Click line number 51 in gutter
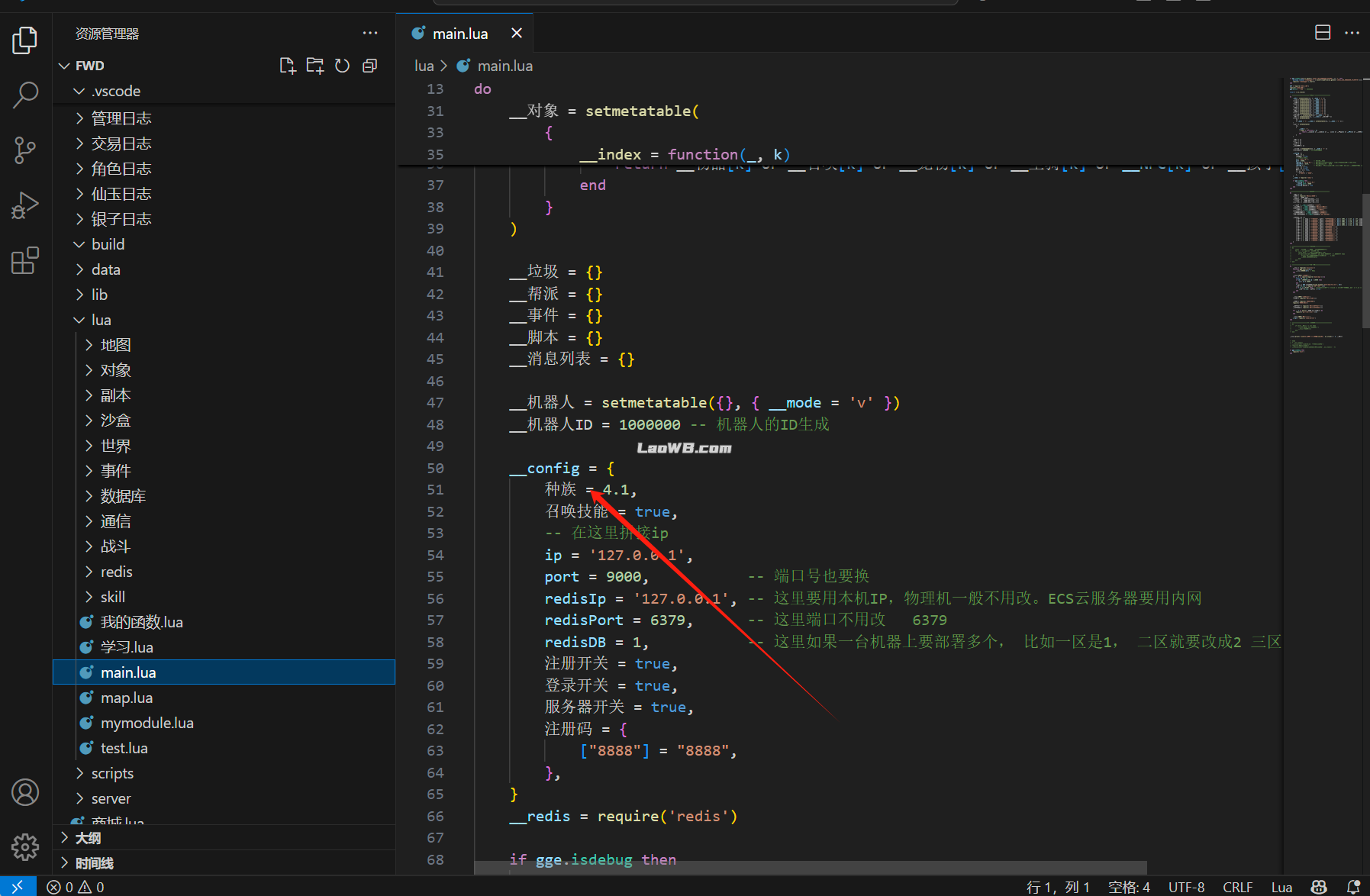 pos(435,489)
